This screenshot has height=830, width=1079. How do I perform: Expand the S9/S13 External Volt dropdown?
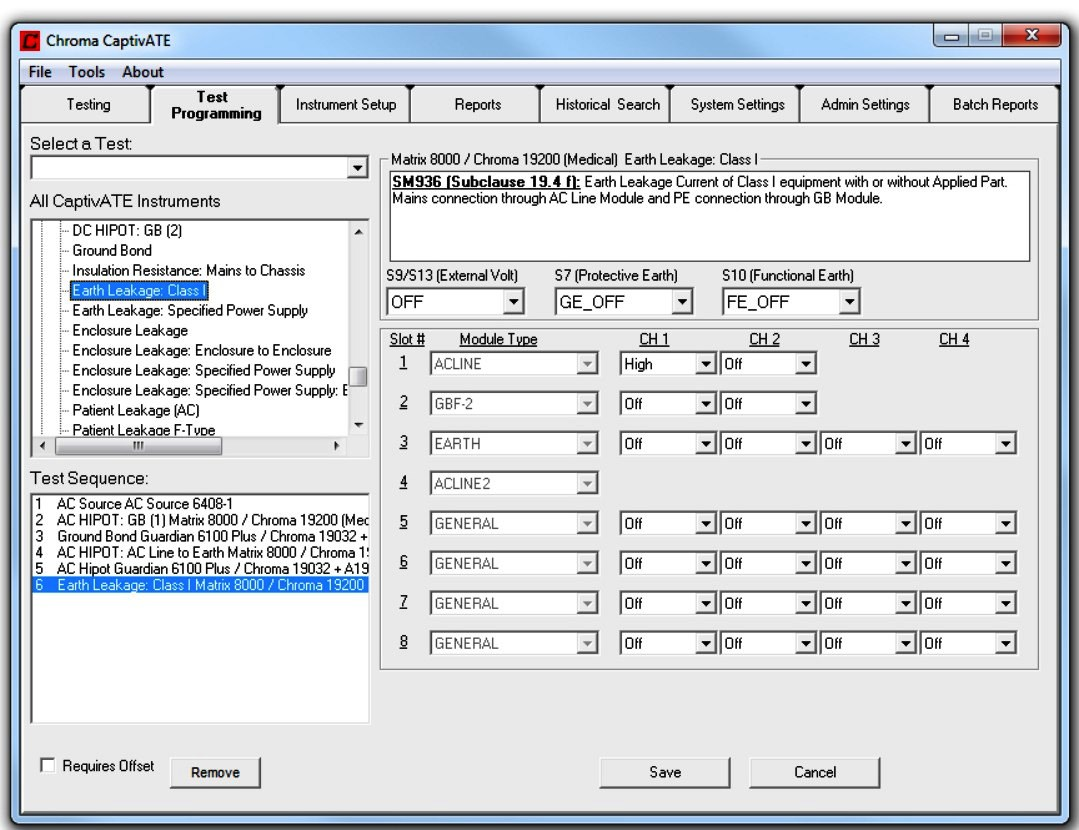tap(514, 300)
